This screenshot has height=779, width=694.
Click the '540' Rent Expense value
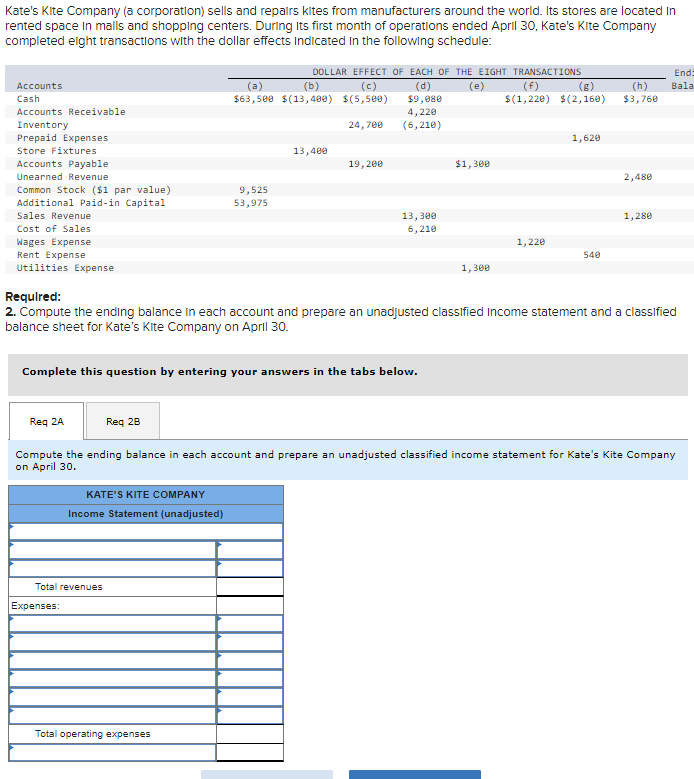(x=592, y=255)
